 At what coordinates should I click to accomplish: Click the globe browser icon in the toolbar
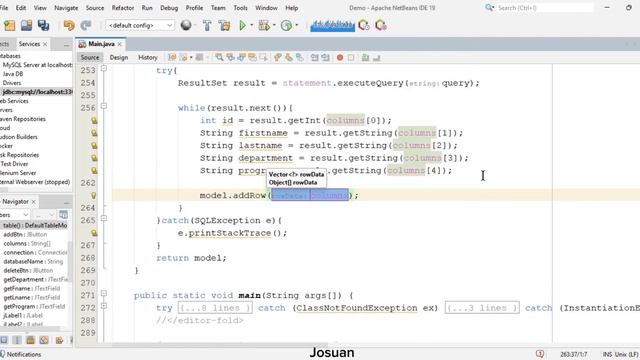click(x=186, y=25)
